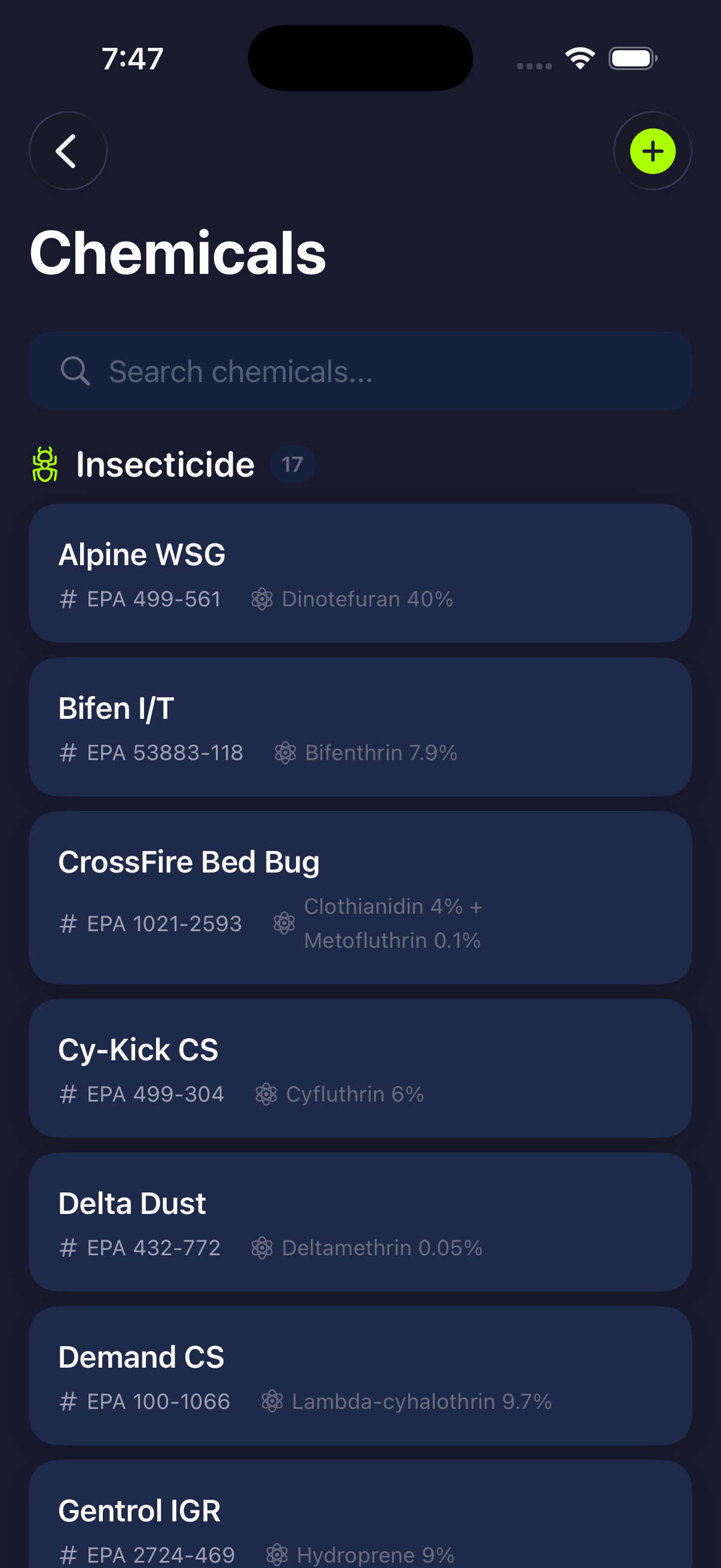Select the CrossFire Bed Bug card
Viewport: 721px width, 1568px height.
coord(360,898)
